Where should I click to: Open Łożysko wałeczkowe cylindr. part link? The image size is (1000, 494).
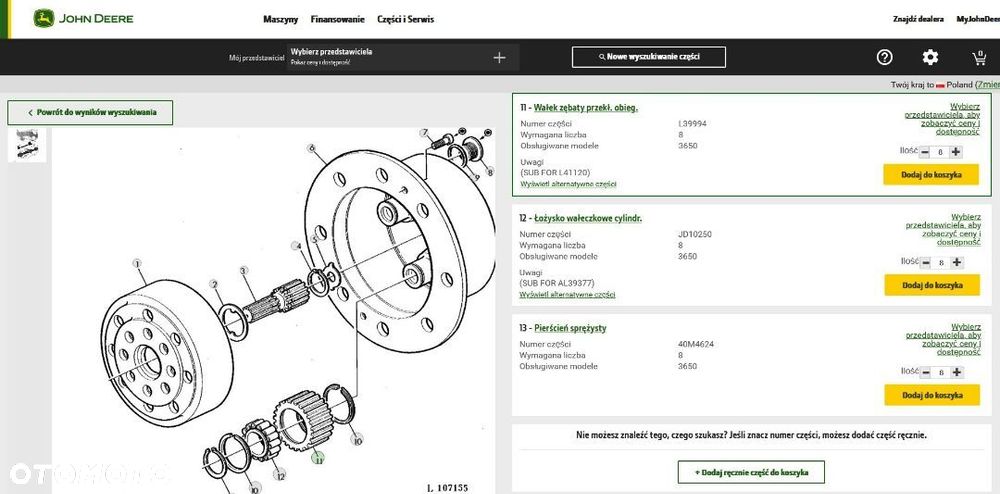coord(587,219)
